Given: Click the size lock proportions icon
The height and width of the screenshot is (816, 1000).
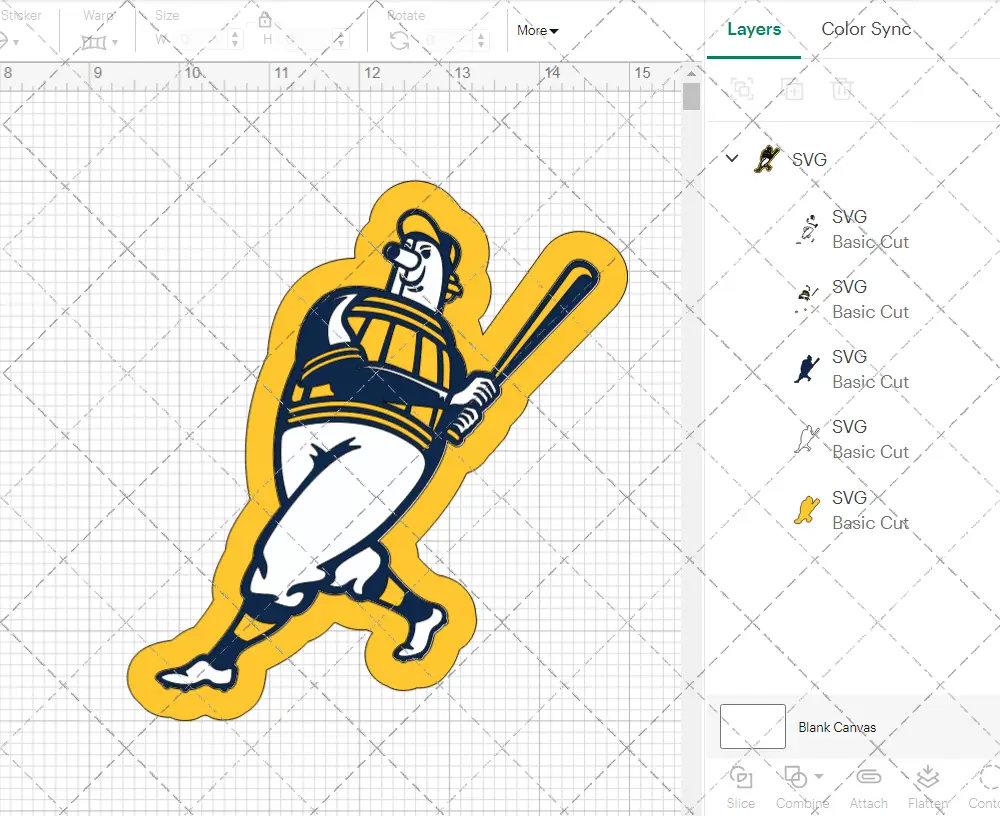Looking at the screenshot, I should pos(265,20).
